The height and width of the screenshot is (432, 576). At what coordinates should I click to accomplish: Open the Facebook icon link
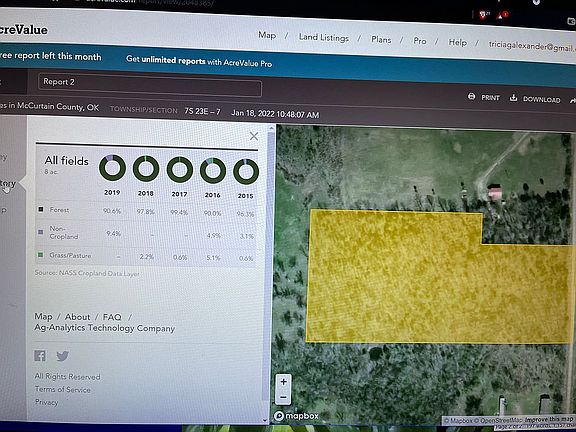(40, 356)
